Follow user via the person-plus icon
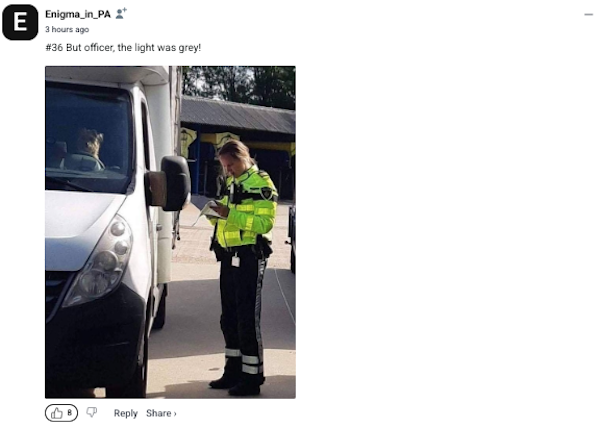600x428 pixels. point(121,14)
